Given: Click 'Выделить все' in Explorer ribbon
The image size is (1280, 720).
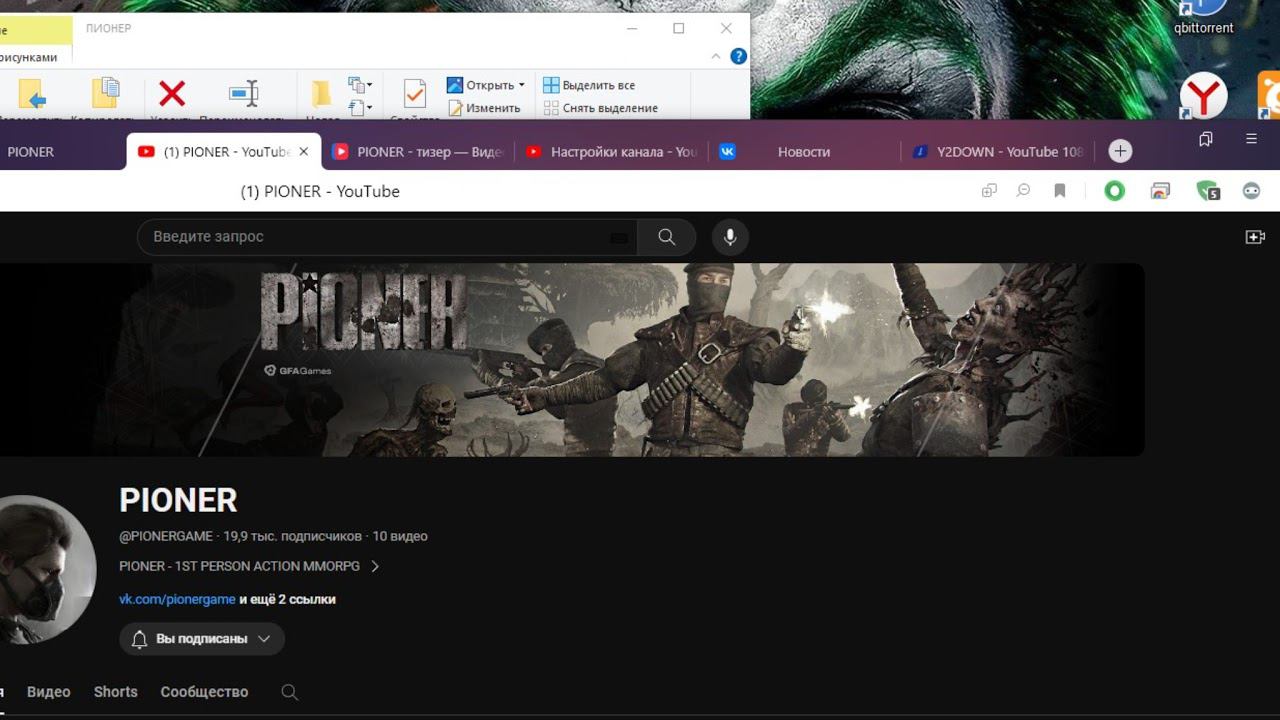Looking at the screenshot, I should [598, 85].
